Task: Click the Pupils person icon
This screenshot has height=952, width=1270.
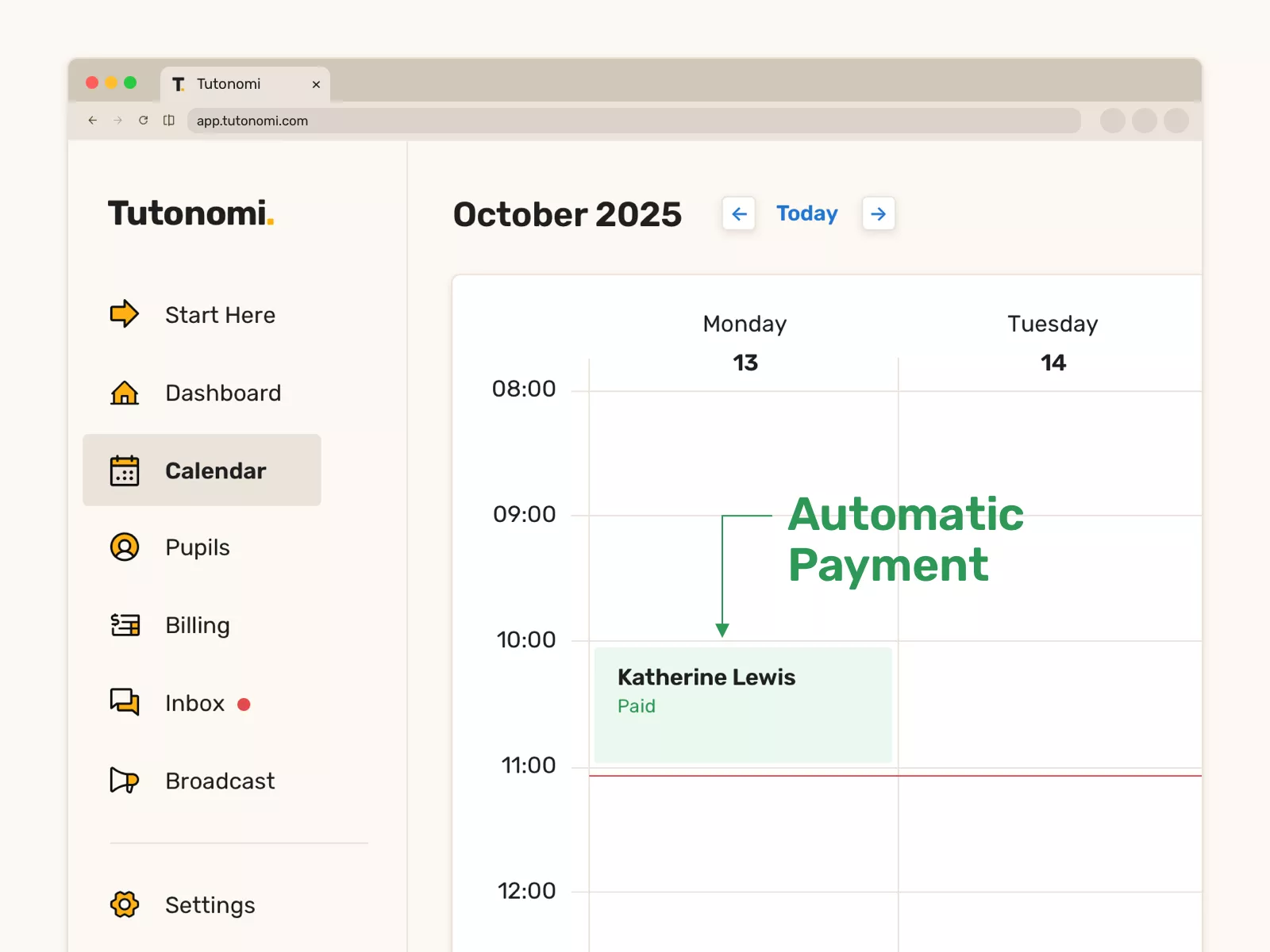Action: (124, 547)
